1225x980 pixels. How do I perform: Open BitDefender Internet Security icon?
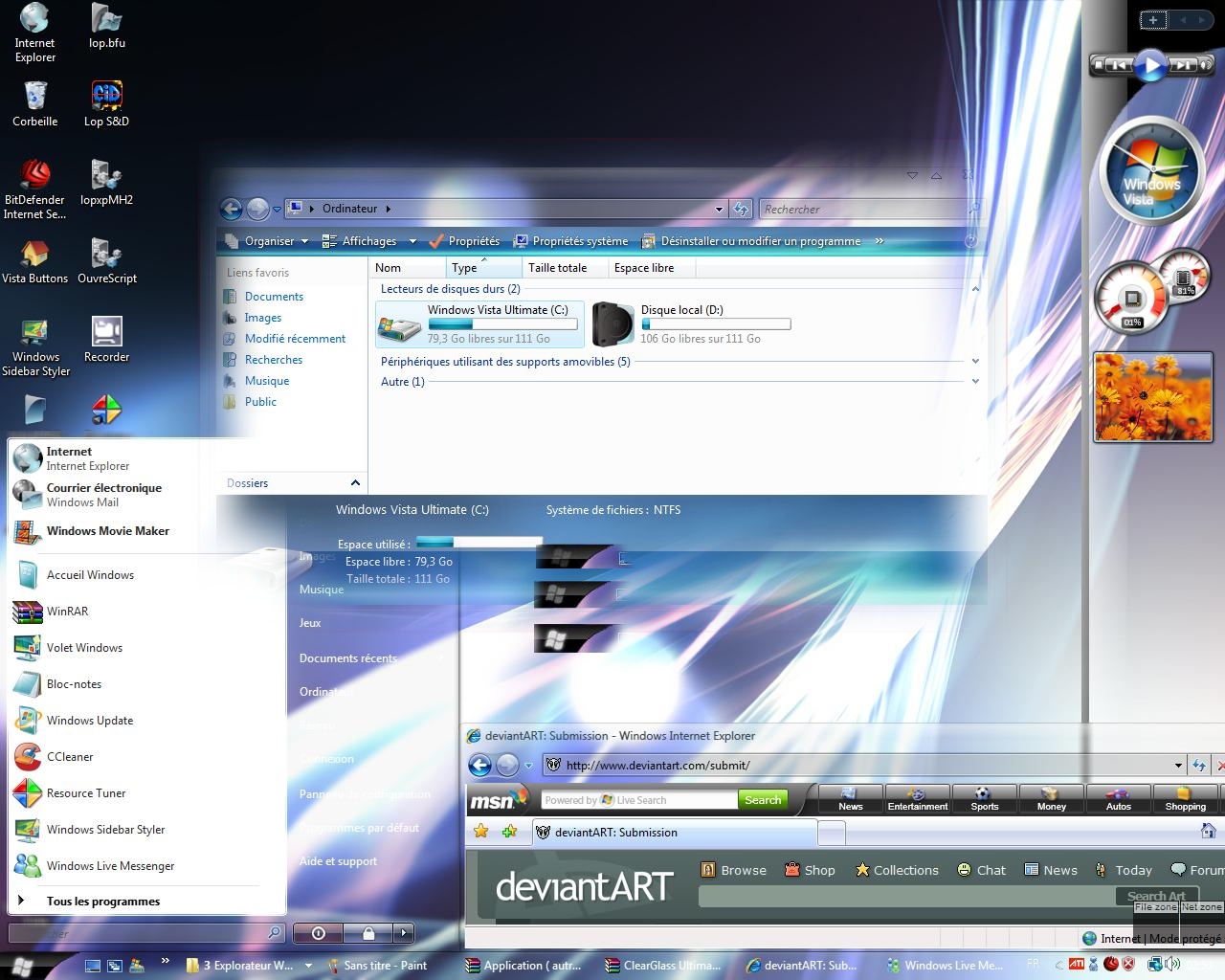point(34,189)
